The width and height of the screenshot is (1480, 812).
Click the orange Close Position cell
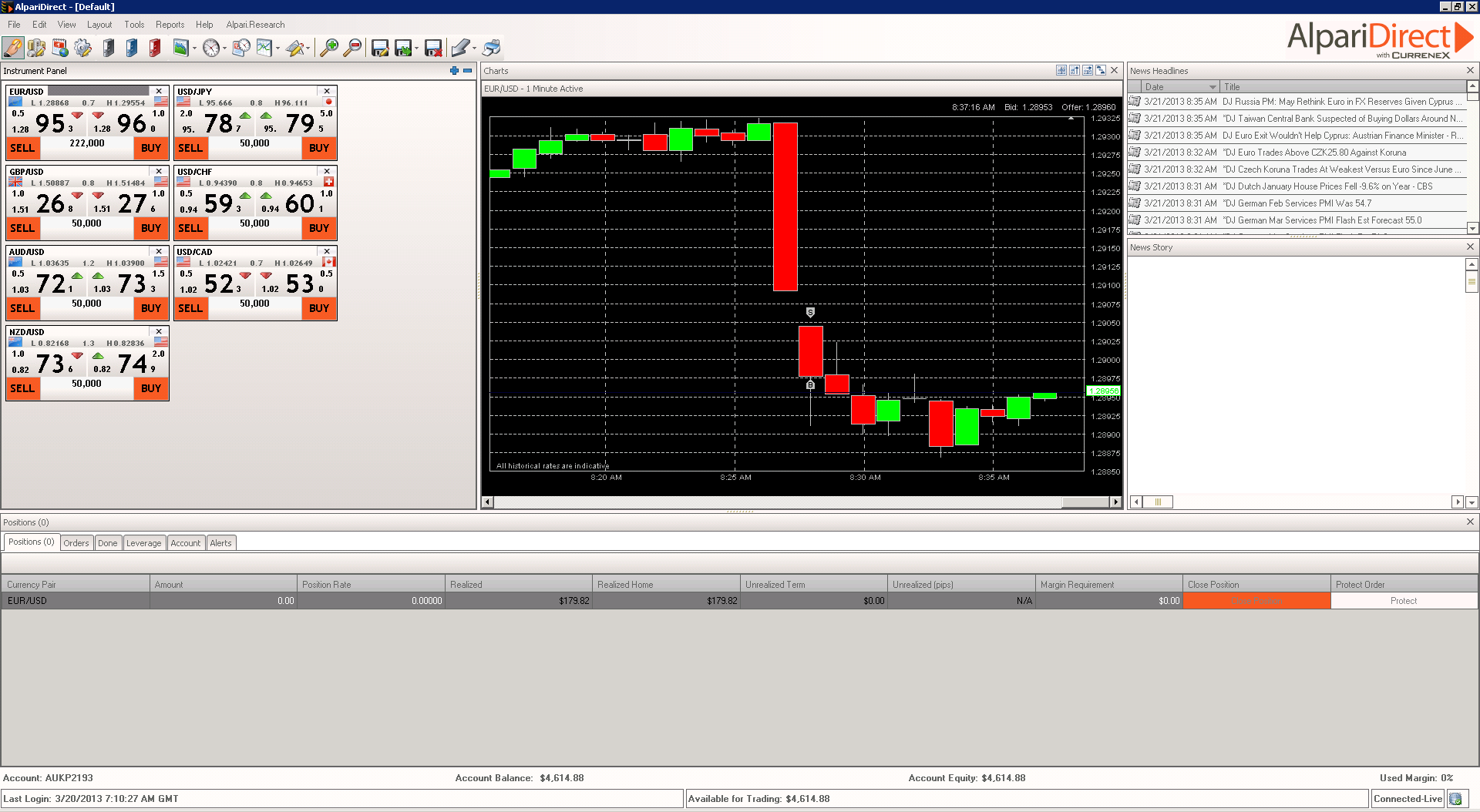coord(1256,601)
